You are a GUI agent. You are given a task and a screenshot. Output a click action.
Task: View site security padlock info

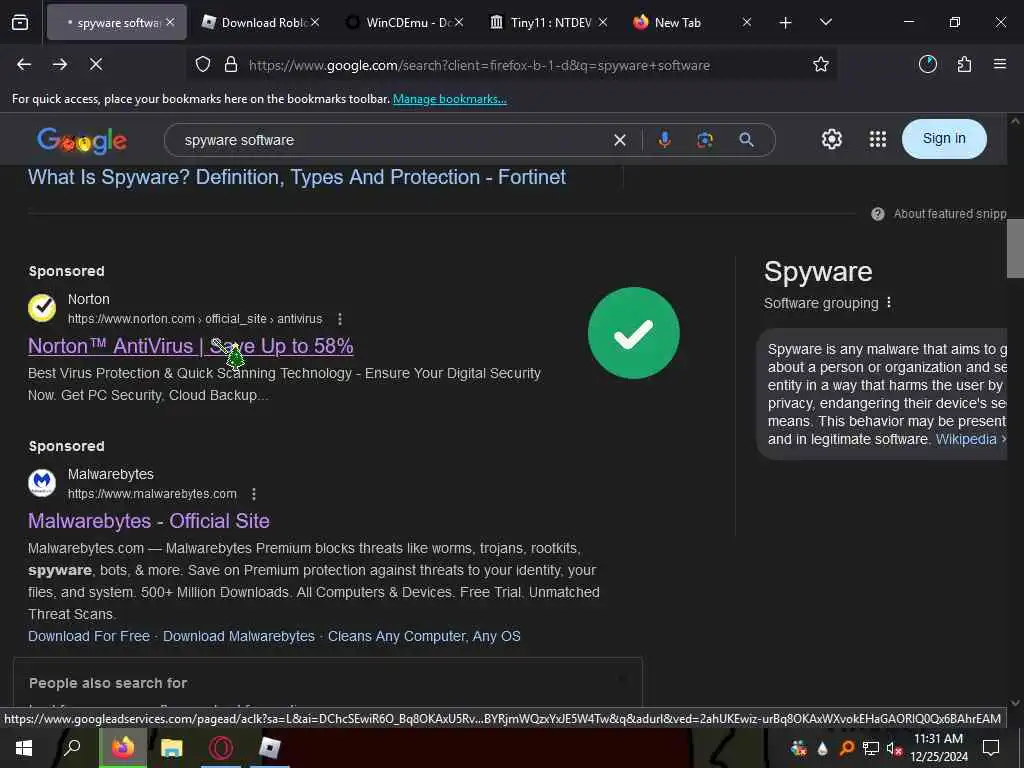231,65
